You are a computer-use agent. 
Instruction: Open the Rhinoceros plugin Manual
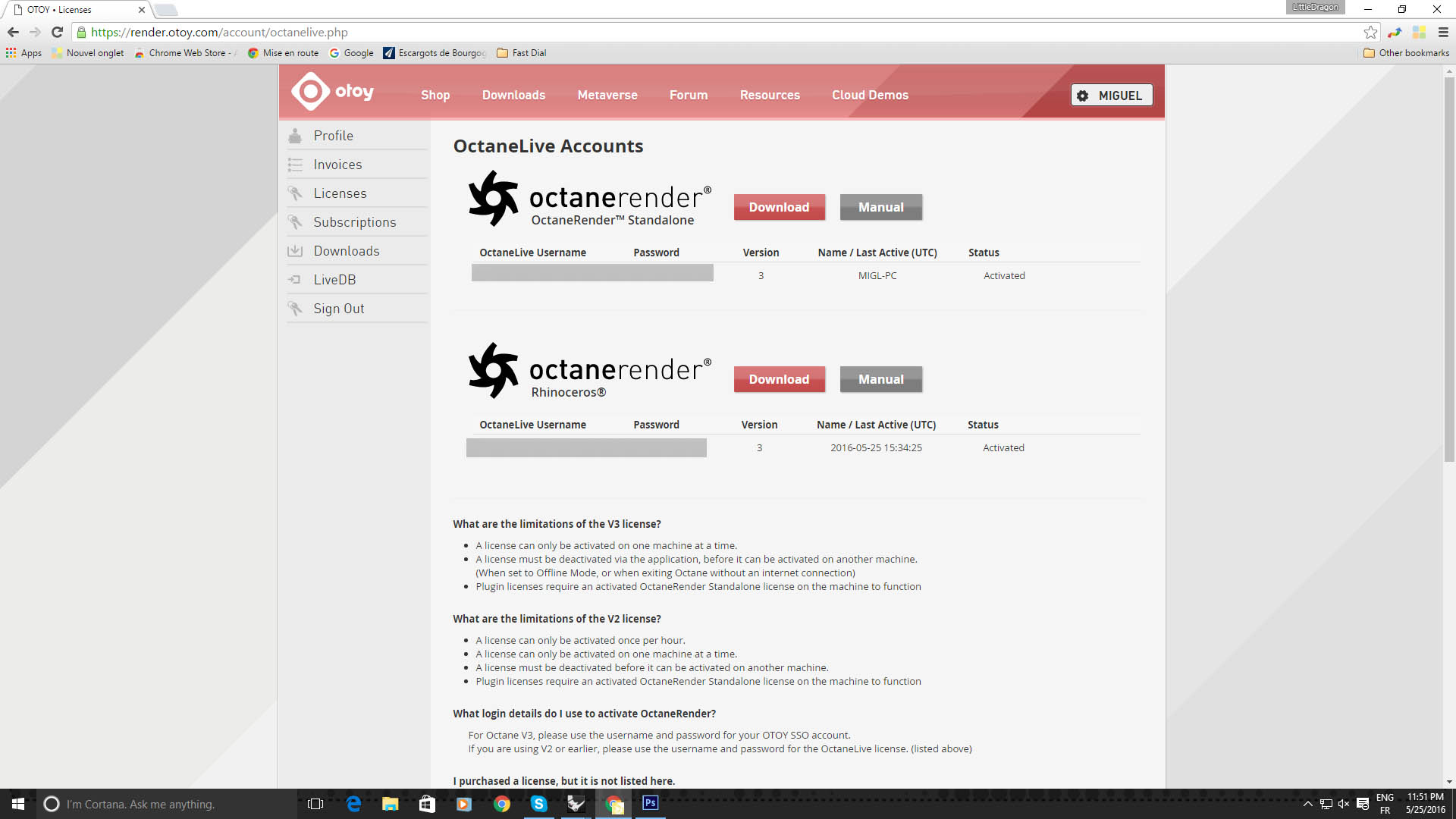pyautogui.click(x=880, y=379)
